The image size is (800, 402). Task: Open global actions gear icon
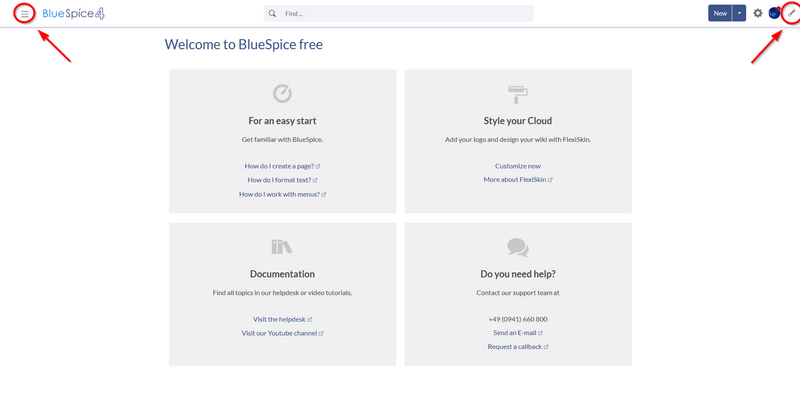point(758,13)
